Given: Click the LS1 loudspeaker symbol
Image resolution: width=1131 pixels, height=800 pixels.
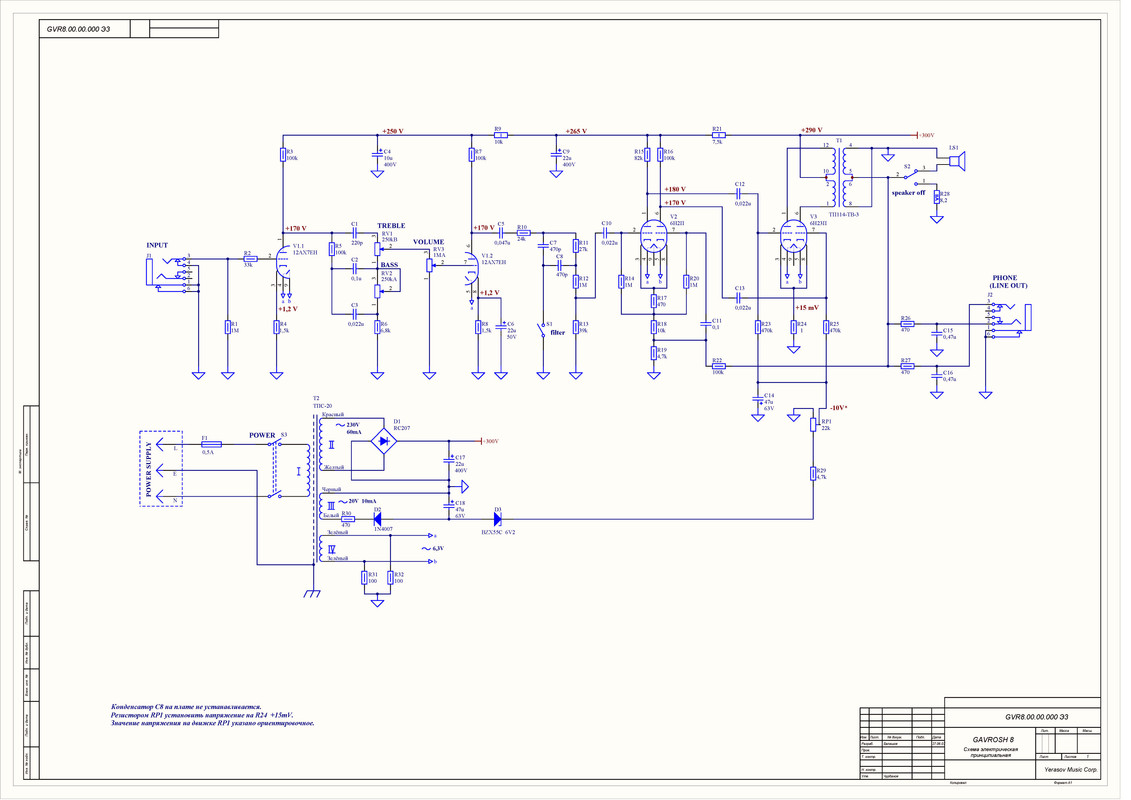Looking at the screenshot, I should point(956,162).
